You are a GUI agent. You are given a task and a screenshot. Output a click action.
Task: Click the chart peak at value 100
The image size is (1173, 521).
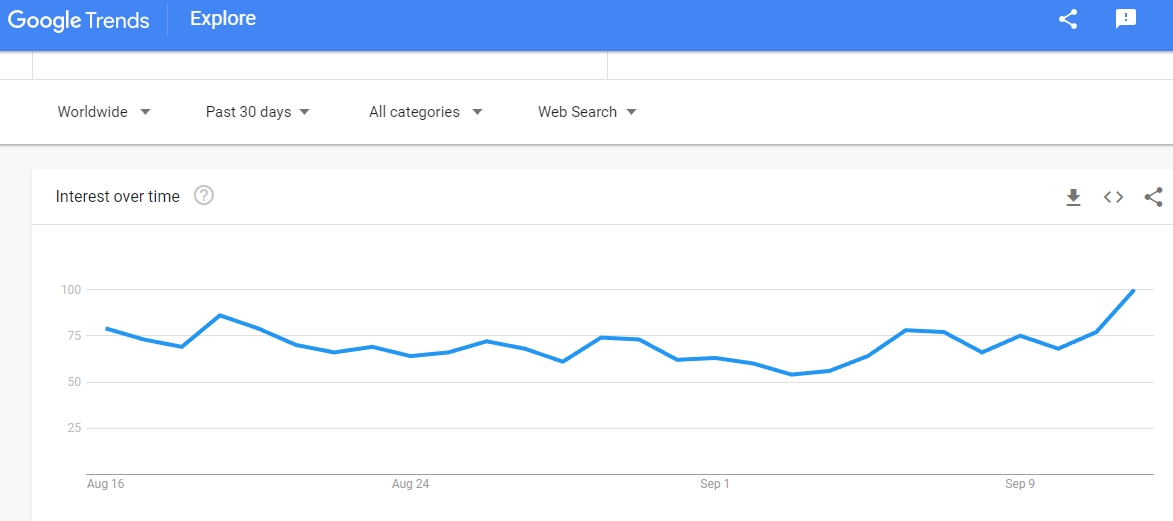click(1133, 290)
